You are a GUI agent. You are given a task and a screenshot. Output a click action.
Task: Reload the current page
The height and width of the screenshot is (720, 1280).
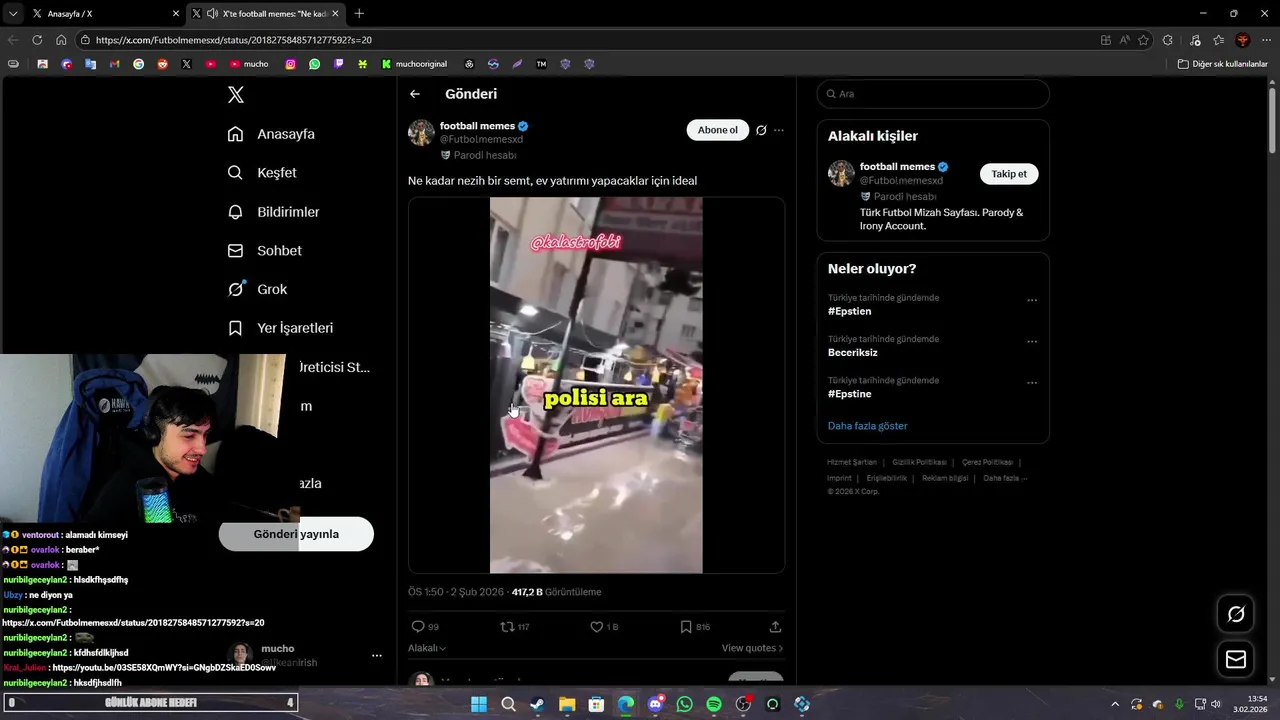(37, 40)
